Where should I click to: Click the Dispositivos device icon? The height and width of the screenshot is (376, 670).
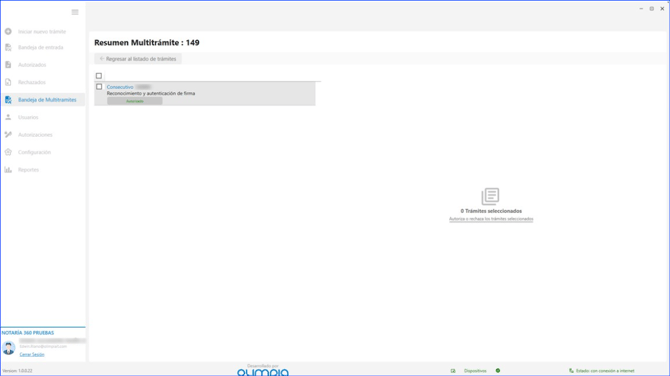point(453,371)
